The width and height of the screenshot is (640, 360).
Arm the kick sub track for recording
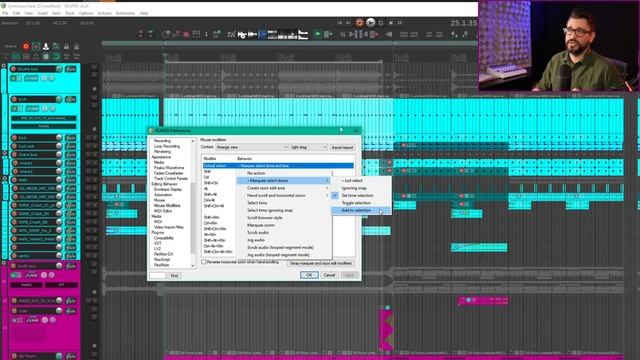click(x=15, y=146)
